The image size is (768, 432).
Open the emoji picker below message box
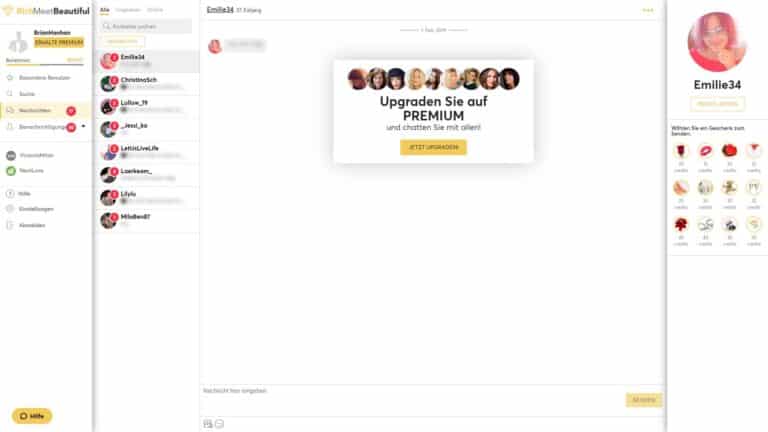pyautogui.click(x=219, y=424)
